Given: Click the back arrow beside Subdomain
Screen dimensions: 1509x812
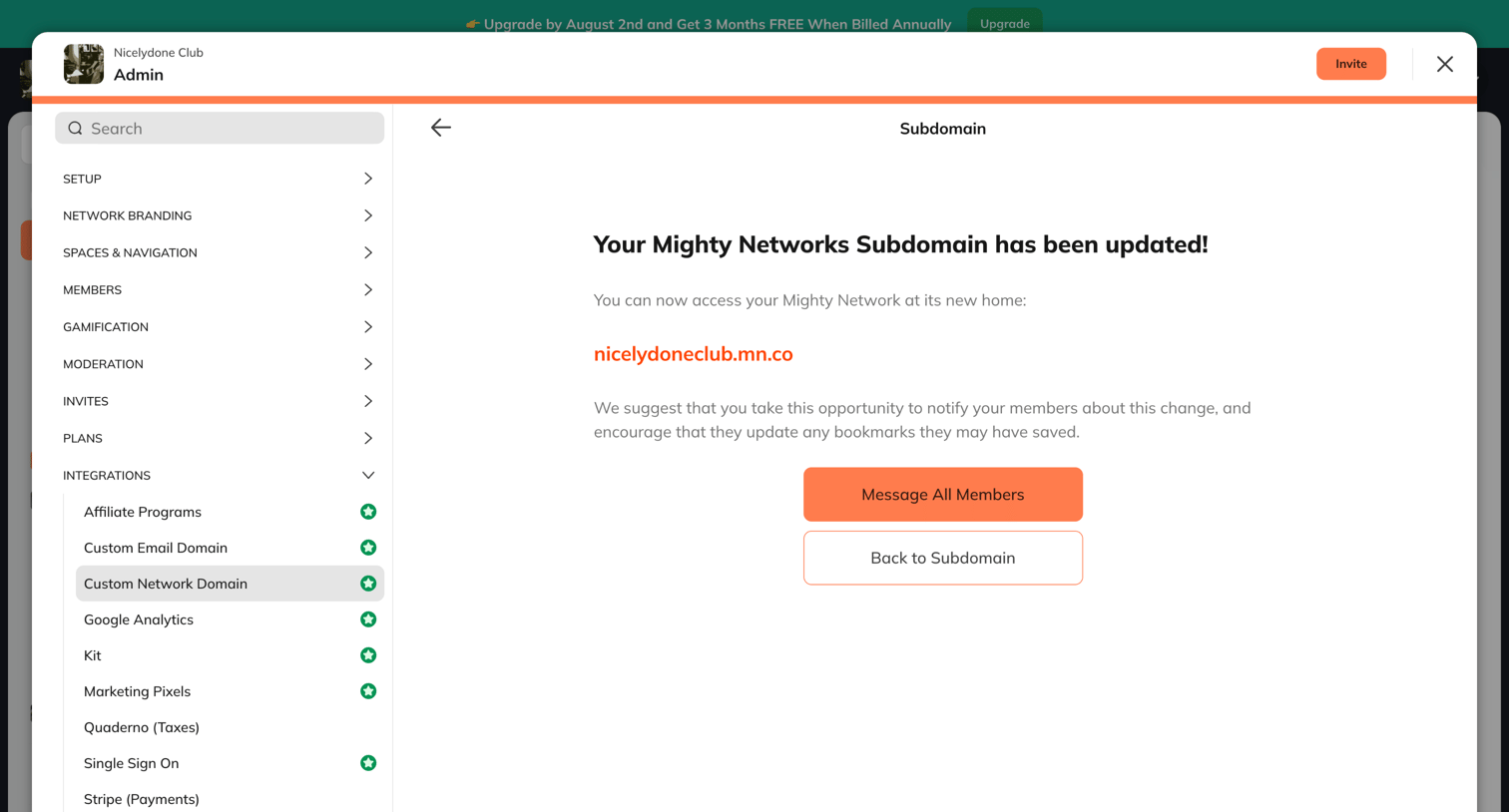Looking at the screenshot, I should tap(441, 128).
